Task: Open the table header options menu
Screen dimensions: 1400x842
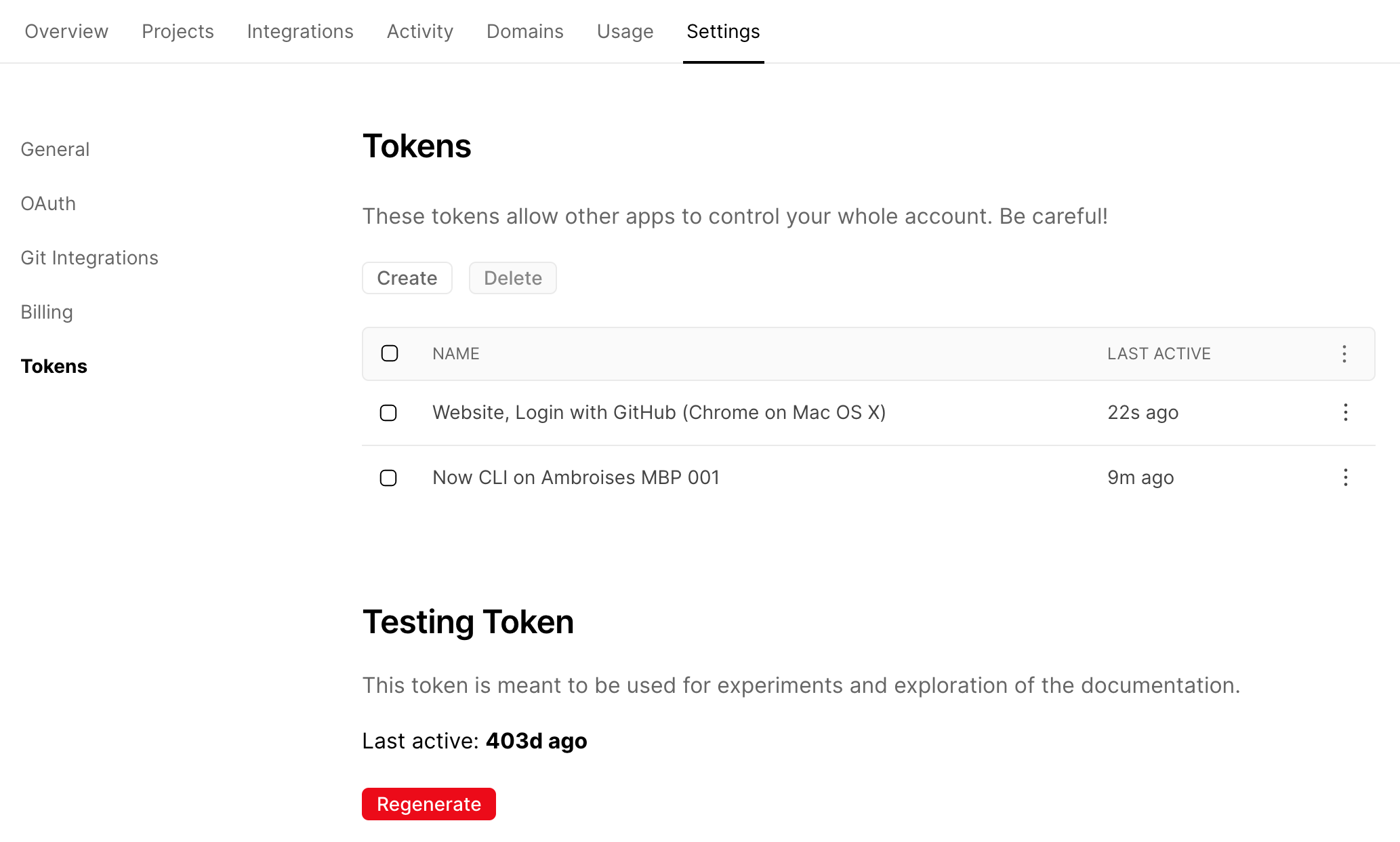Action: tap(1345, 353)
